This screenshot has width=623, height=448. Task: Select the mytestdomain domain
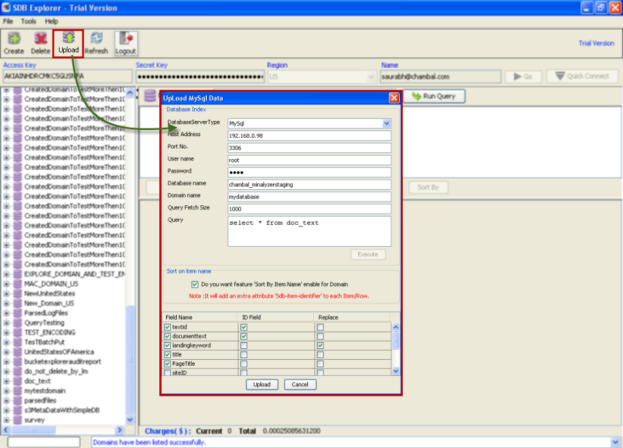pyautogui.click(x=44, y=391)
